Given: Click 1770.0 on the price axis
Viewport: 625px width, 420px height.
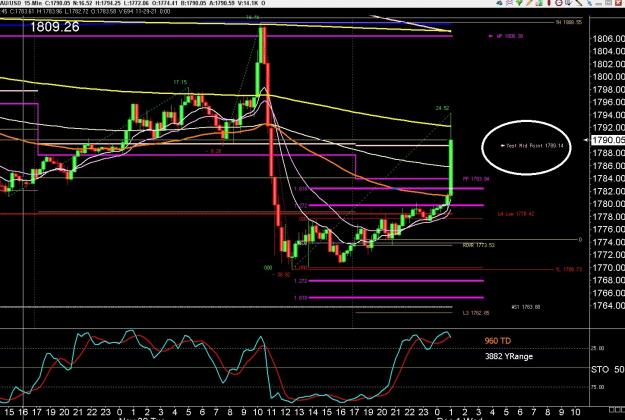Looking at the screenshot, I should pyautogui.click(x=609, y=267).
